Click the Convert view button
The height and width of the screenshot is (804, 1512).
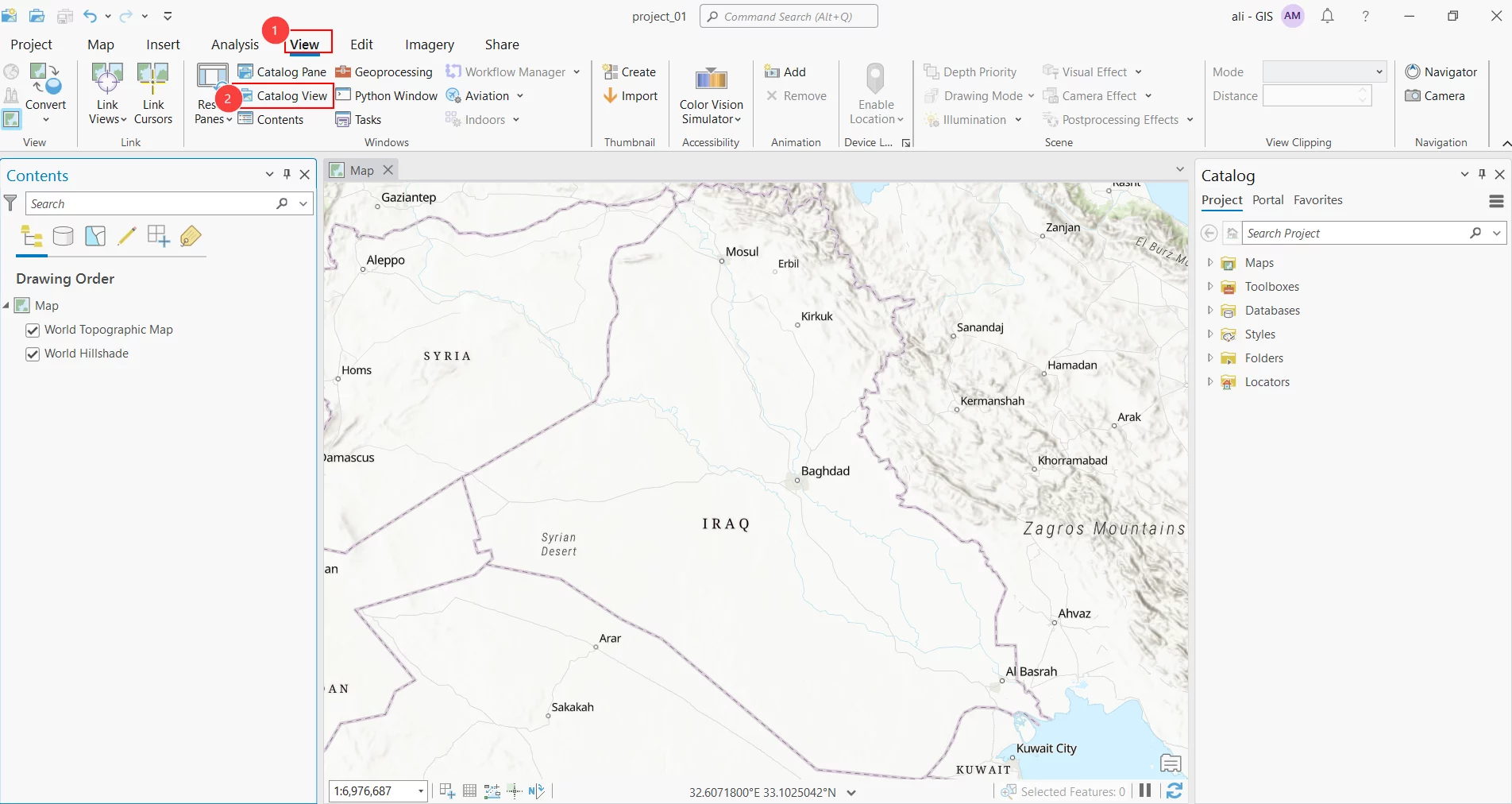point(45,94)
